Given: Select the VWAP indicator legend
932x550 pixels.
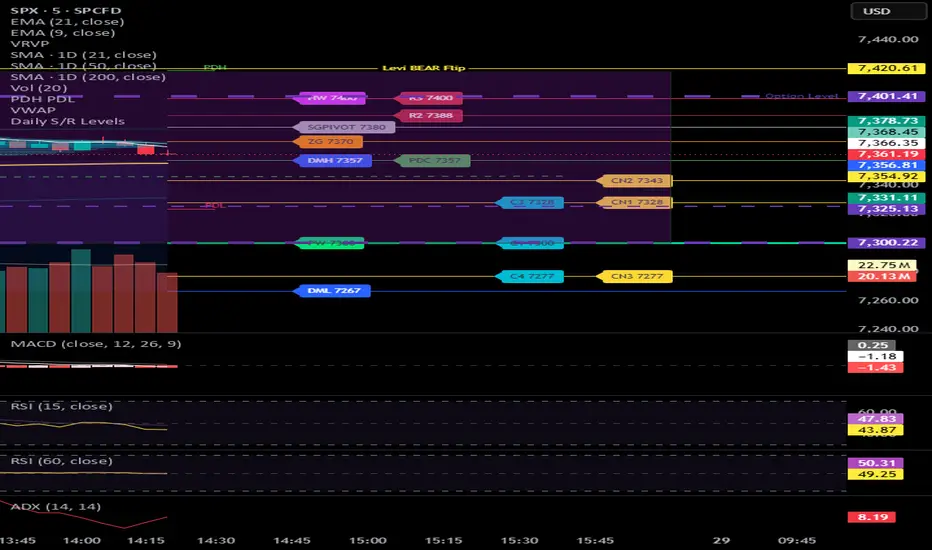Looking at the screenshot, I should [x=33, y=110].
